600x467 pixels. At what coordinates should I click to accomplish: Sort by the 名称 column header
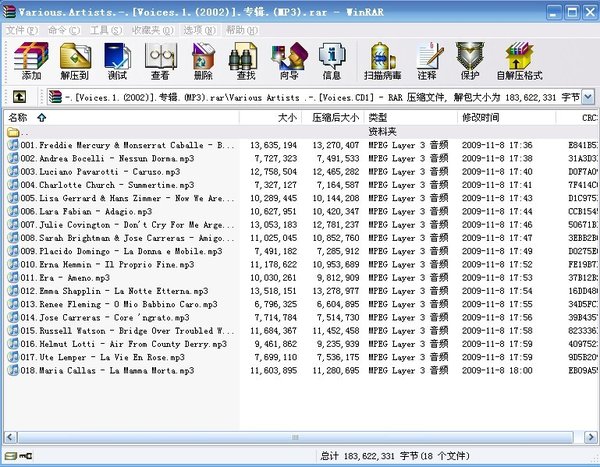(122, 118)
